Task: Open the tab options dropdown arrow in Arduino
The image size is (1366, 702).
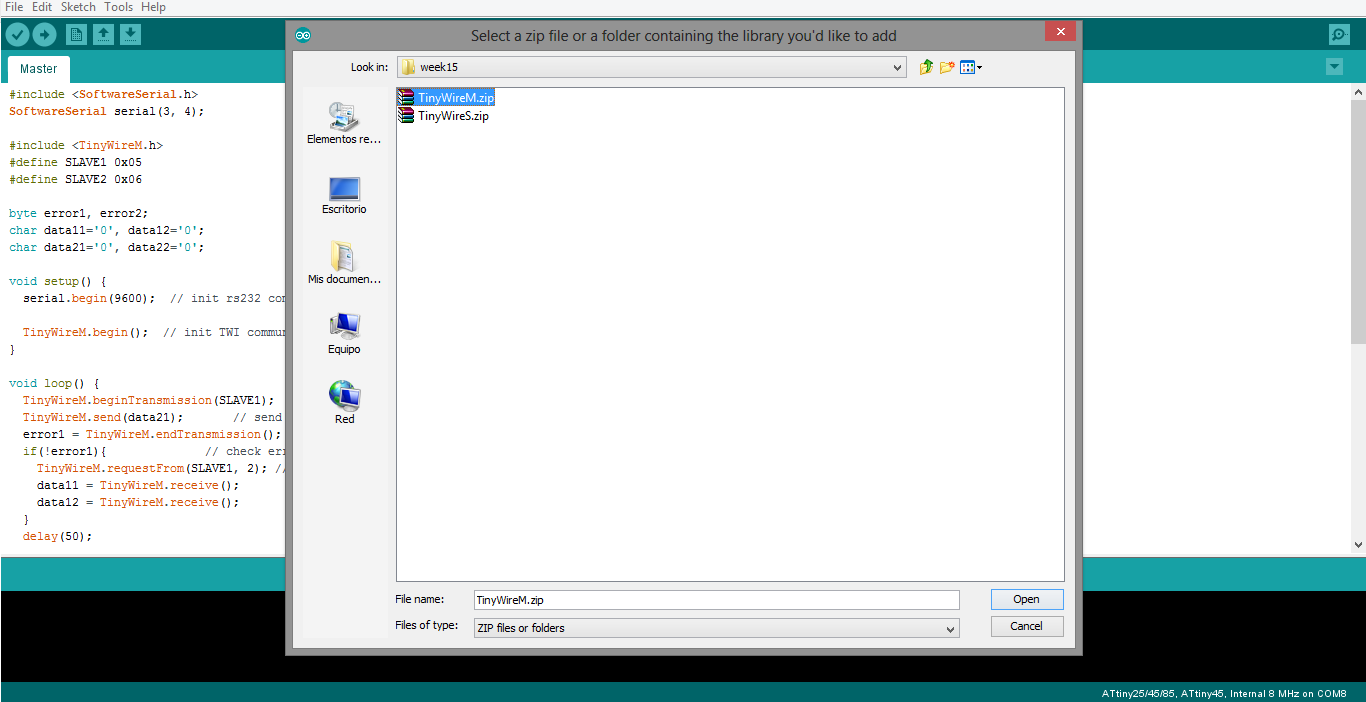Action: pos(1334,67)
